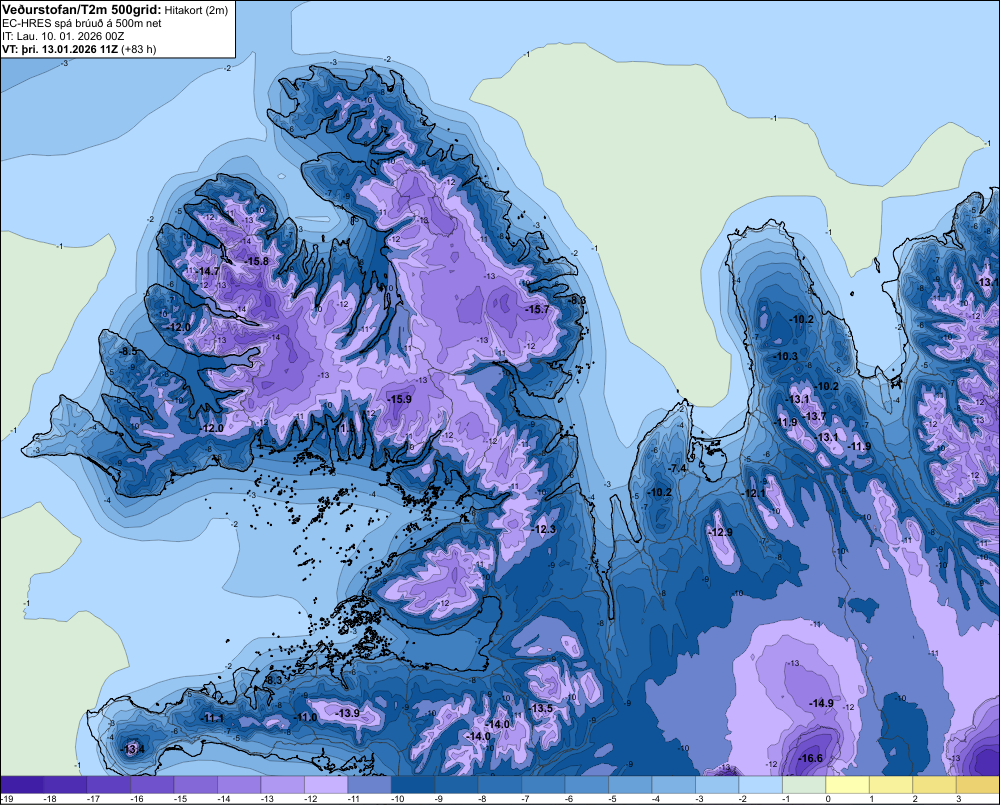Click the legend swatch labeled -4
This screenshot has height=805, width=1000.
[673, 785]
